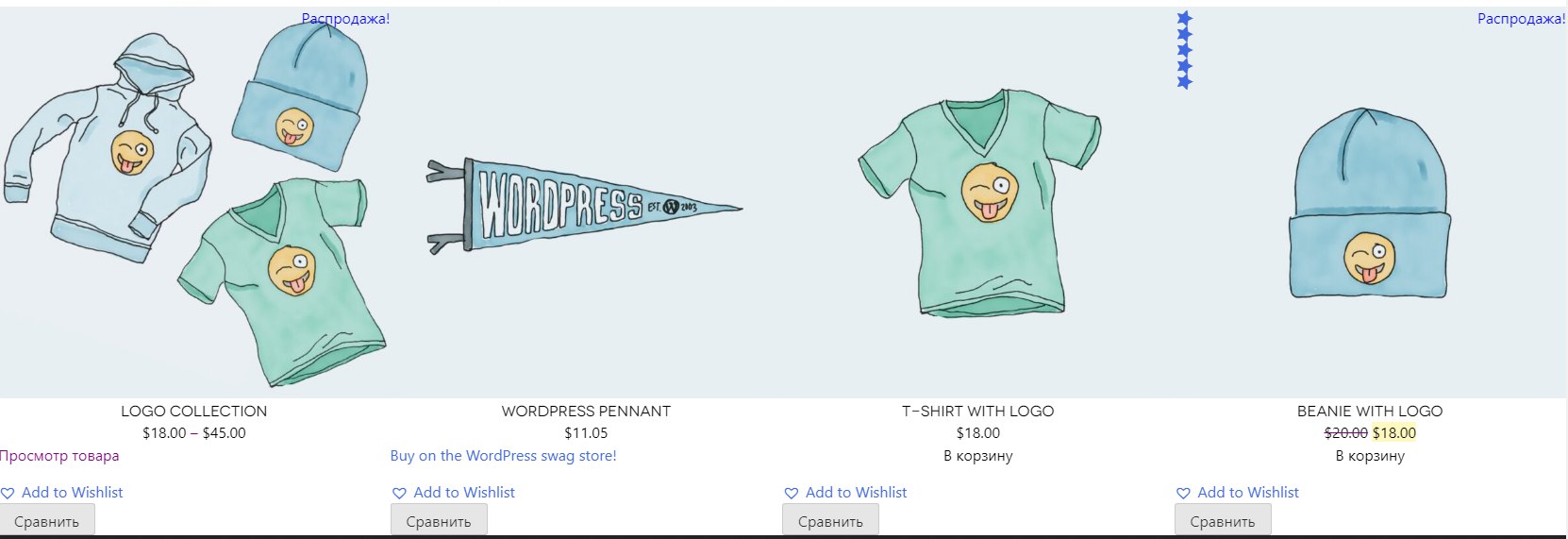
Task: Click Сравнить button for WordPress Pennant
Action: point(439,521)
